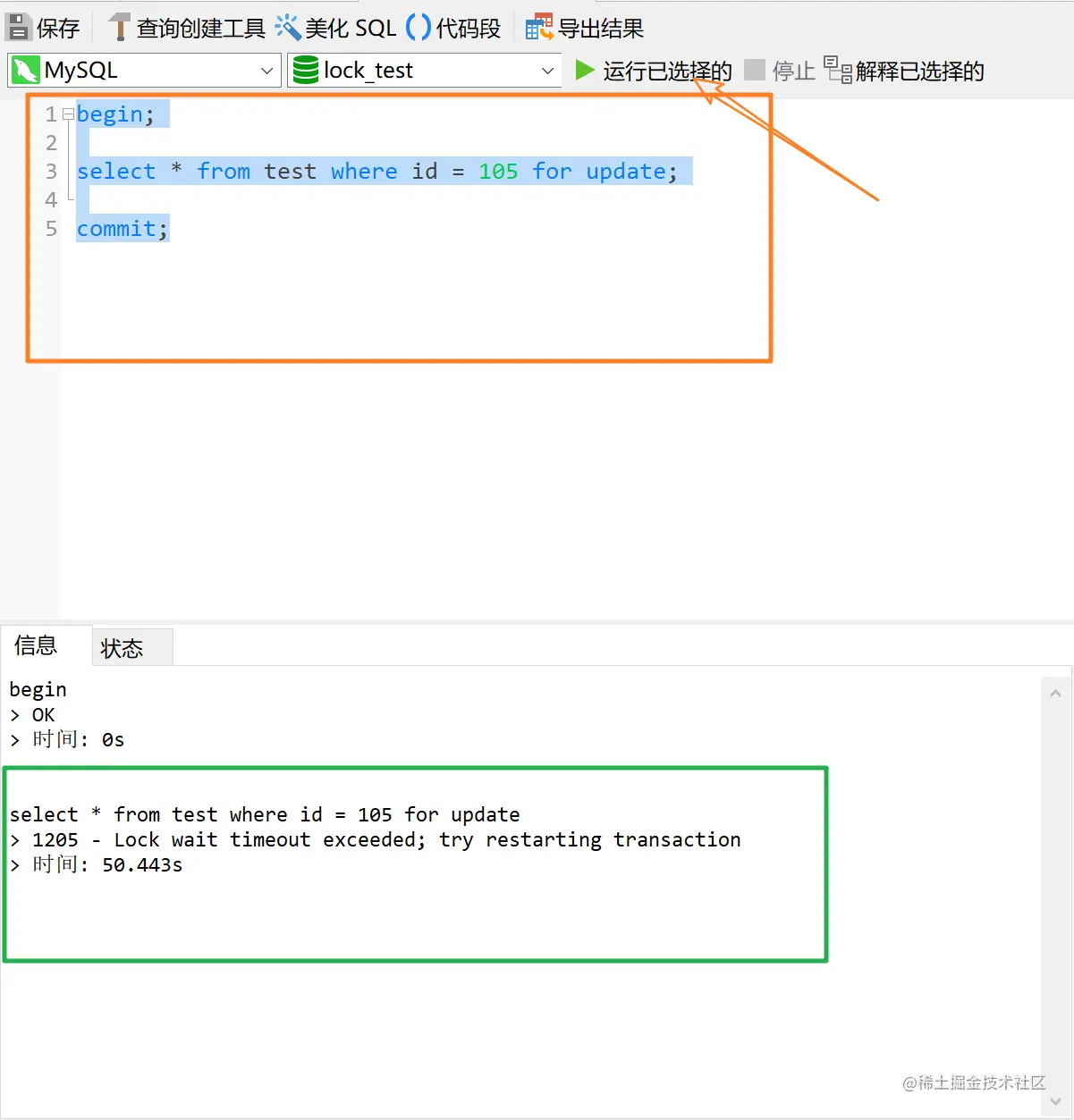
Task: Click the Beautify SQL wand icon
Action: [287, 28]
